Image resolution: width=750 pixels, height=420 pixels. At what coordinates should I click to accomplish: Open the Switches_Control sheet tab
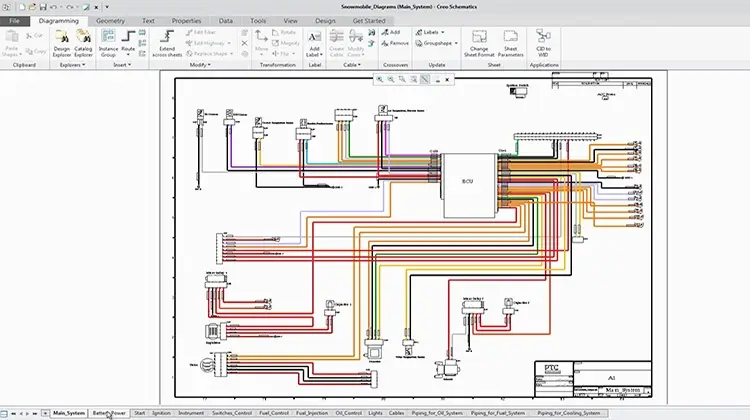pos(232,413)
